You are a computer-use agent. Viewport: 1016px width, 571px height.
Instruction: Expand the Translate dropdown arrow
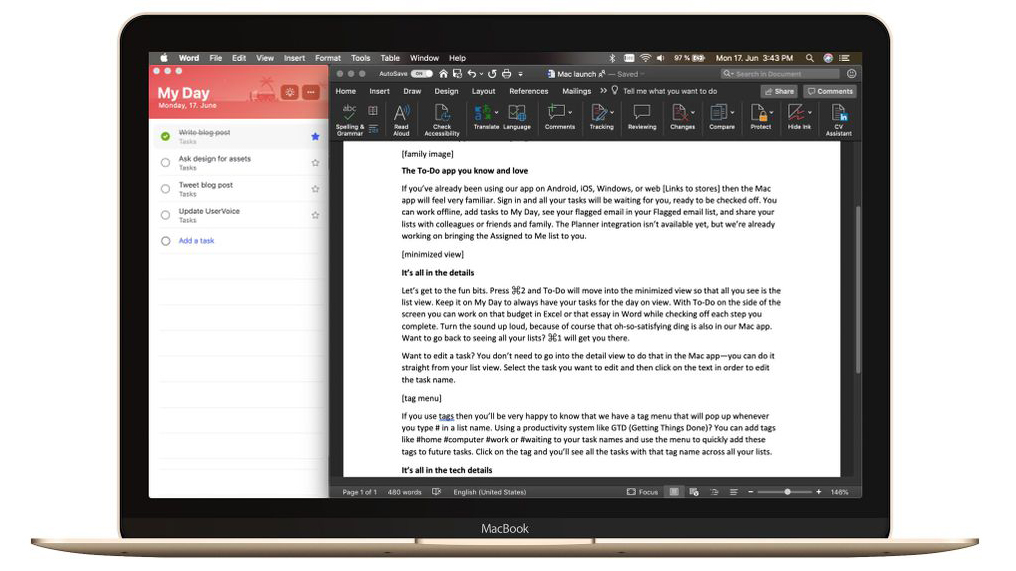click(x=497, y=112)
